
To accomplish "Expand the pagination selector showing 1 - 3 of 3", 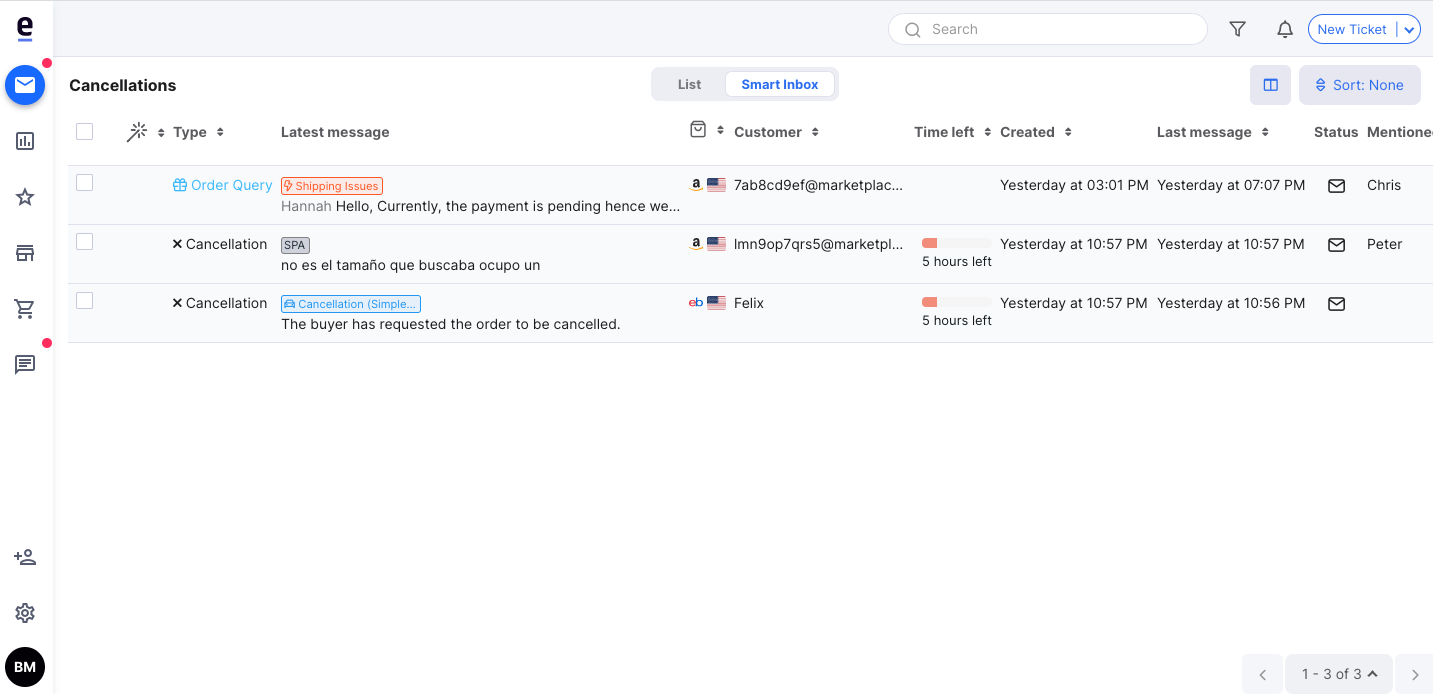I will pyautogui.click(x=1338, y=674).
